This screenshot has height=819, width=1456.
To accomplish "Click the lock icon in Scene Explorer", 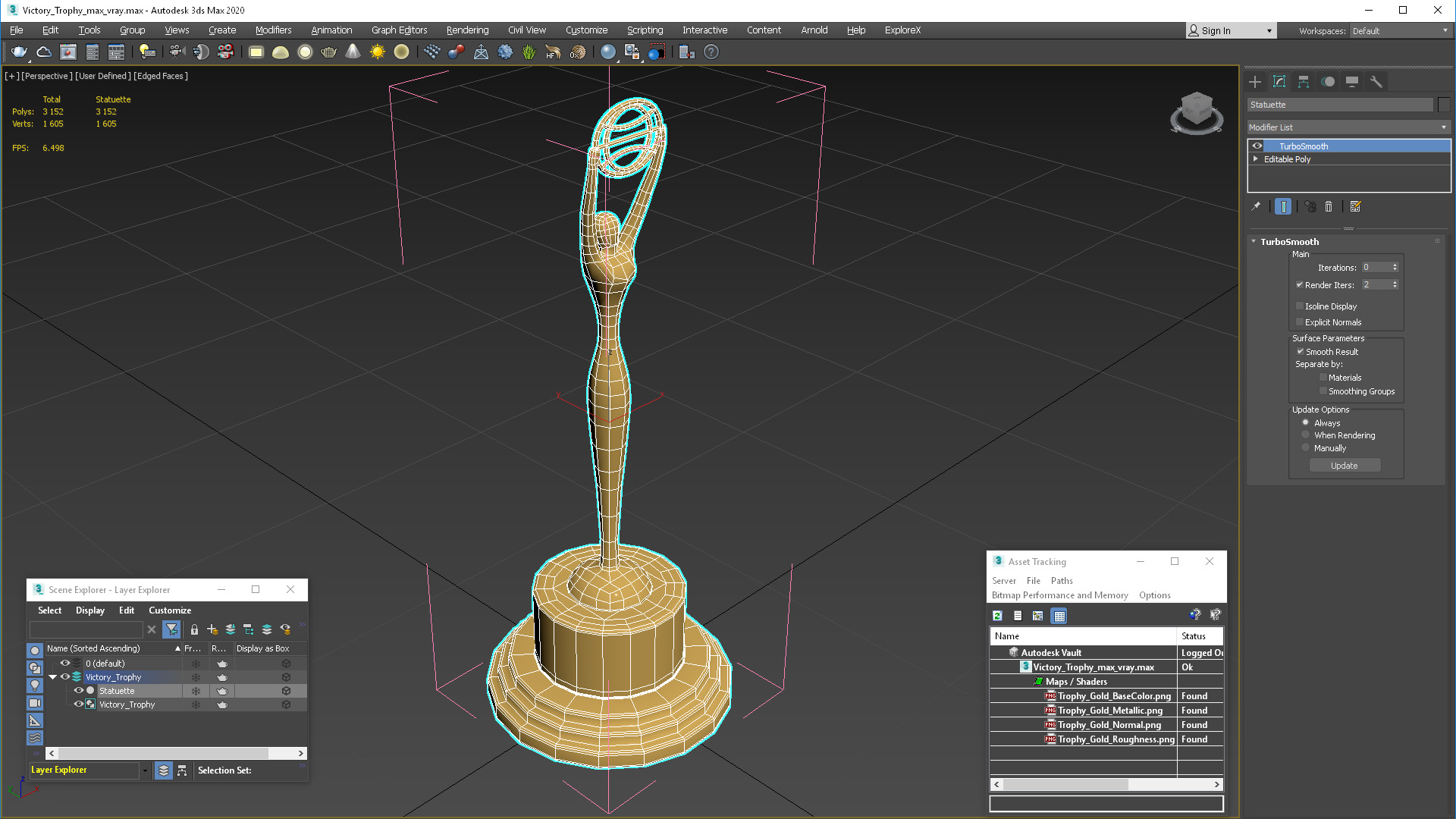I will point(194,629).
